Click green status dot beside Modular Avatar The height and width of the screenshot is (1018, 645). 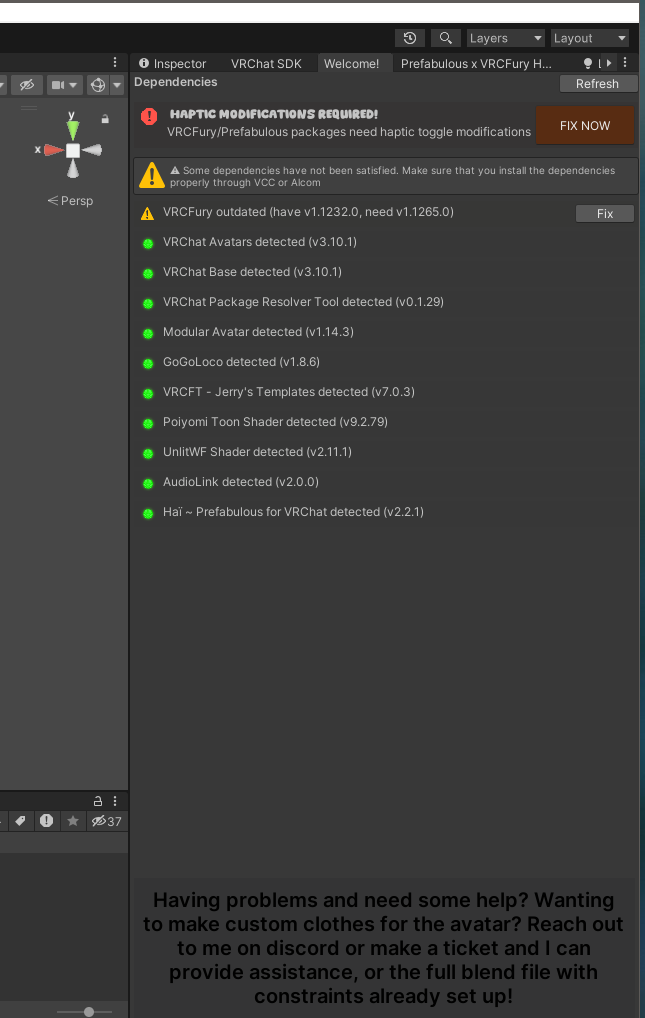(148, 334)
